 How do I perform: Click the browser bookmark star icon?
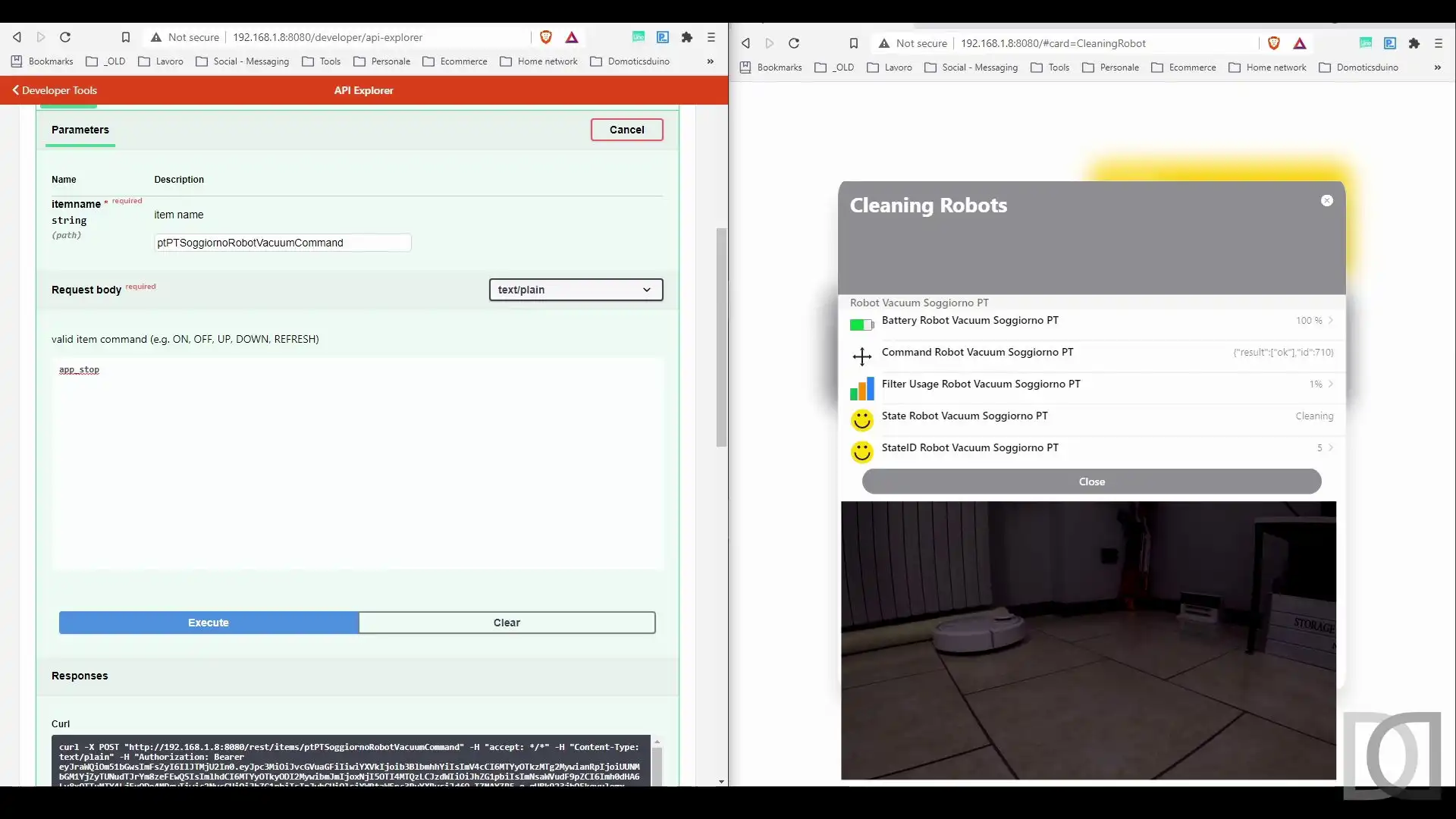[x=125, y=37]
